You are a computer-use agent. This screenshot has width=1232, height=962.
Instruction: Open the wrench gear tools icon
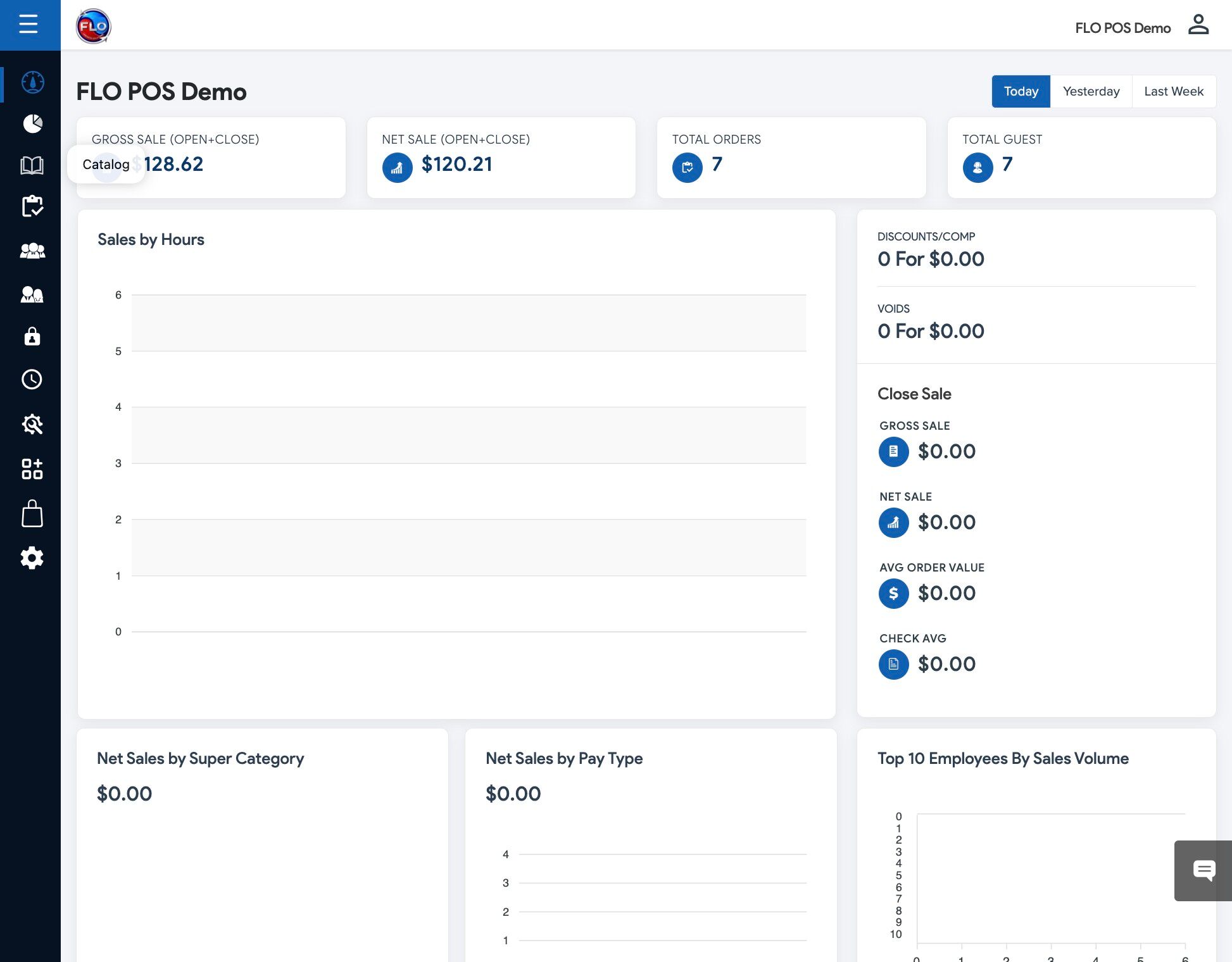point(32,424)
